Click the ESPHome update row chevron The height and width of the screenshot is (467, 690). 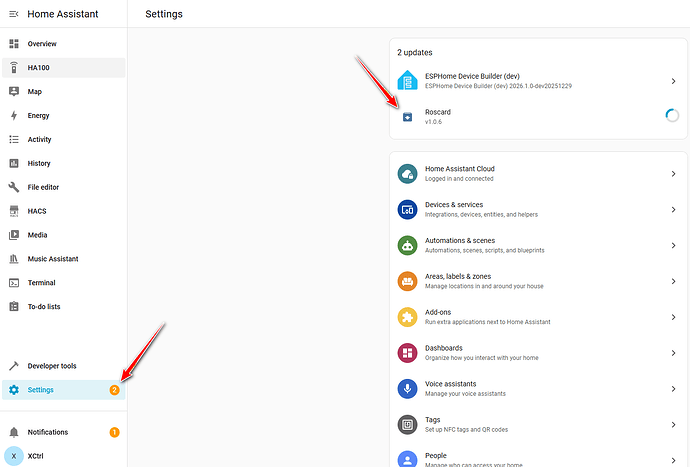pyautogui.click(x=673, y=81)
